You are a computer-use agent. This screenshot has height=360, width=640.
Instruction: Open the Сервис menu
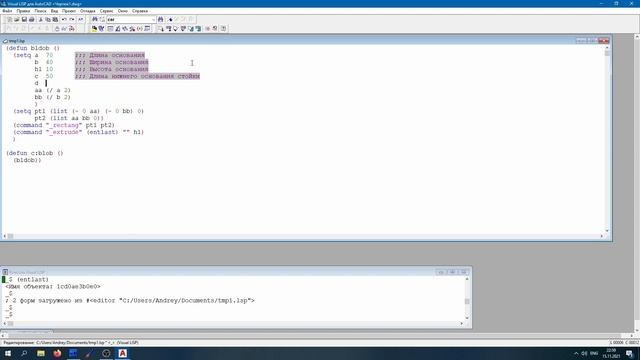point(107,11)
